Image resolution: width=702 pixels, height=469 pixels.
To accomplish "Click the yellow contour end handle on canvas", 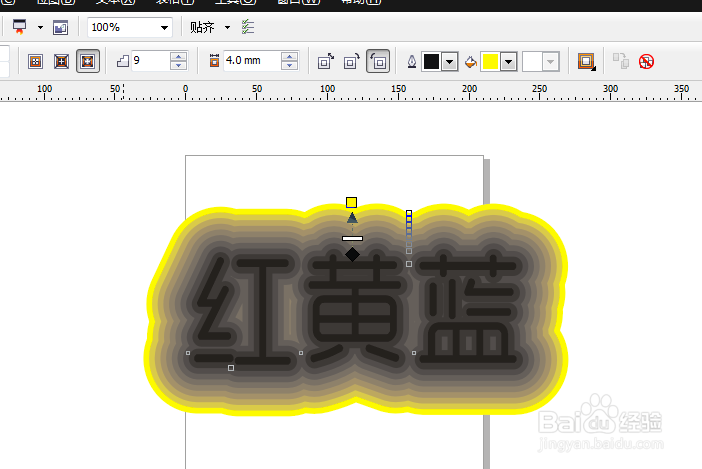I will tap(351, 202).
